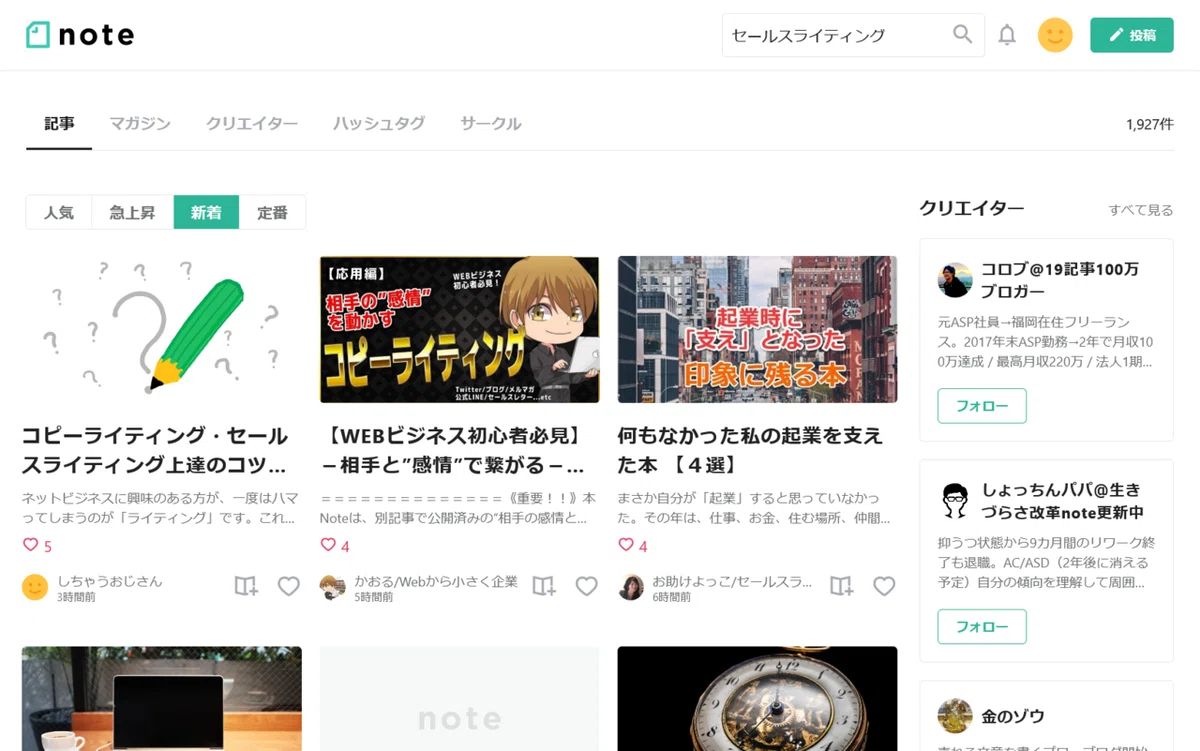Click the first article excerpt starting ネットビジネスに興味
Viewport: 1200px width, 751px height.
coord(158,508)
